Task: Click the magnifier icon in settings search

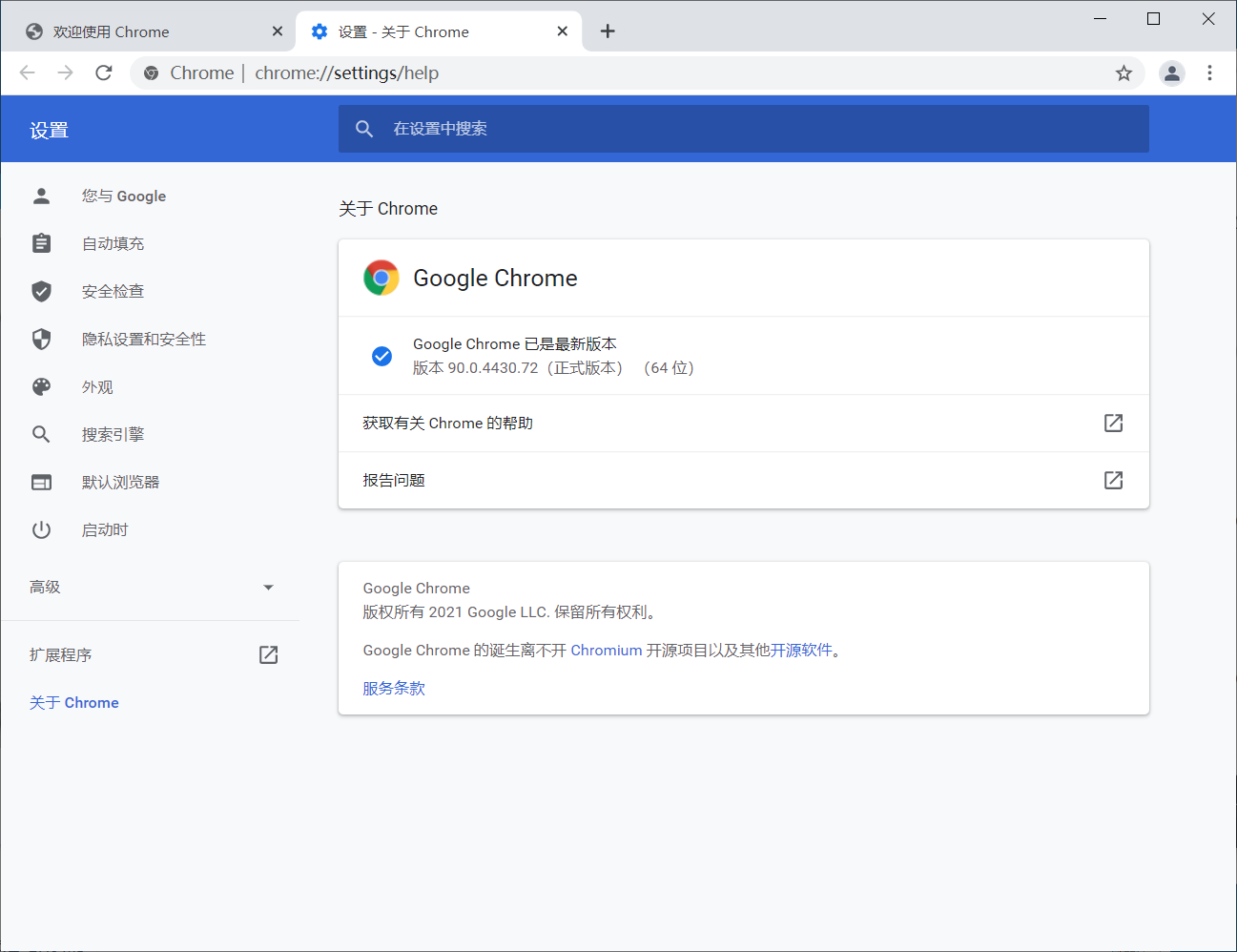Action: coord(364,129)
